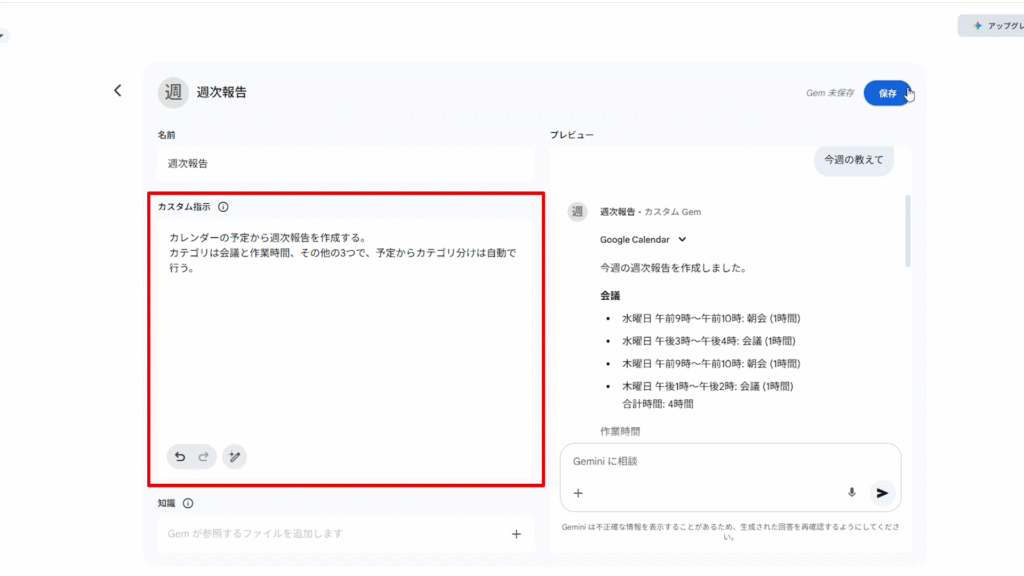Screen dimensions: 1024x576
Task: Click the 今週の教えて message bubble
Action: (x=853, y=159)
